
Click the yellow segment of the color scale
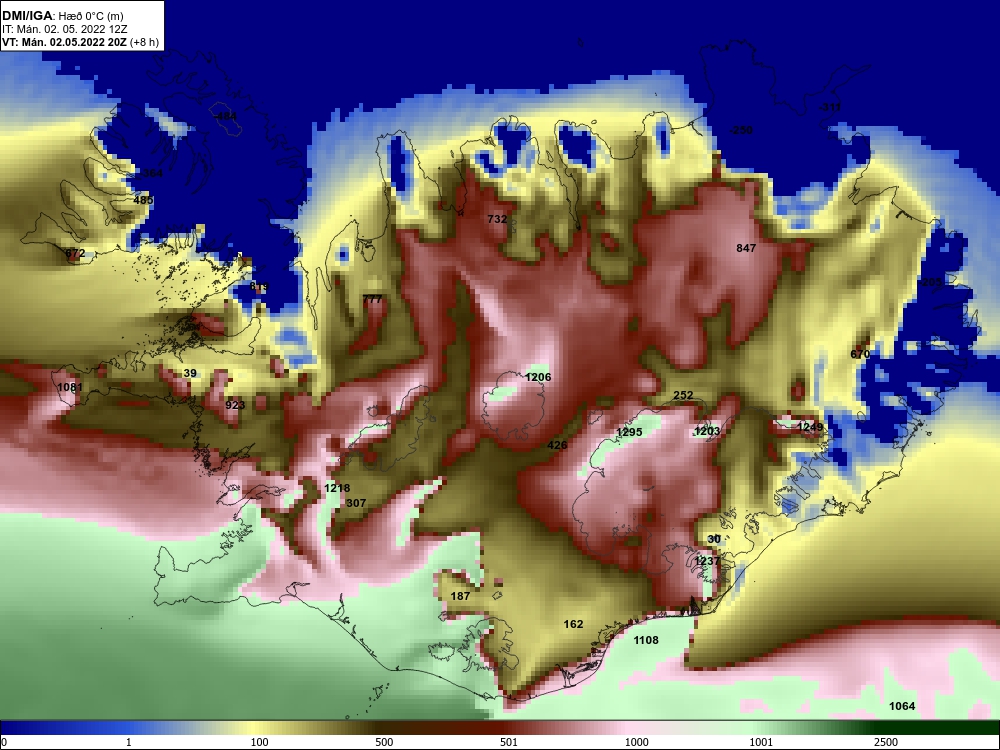(x=255, y=728)
